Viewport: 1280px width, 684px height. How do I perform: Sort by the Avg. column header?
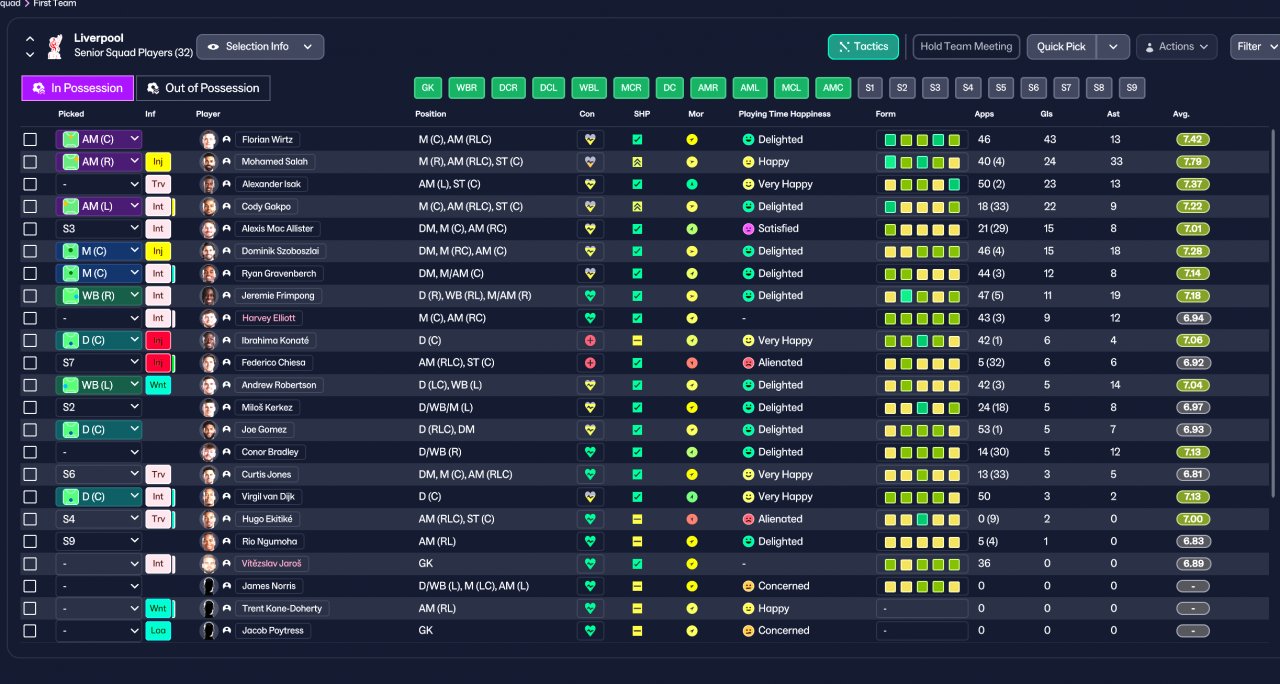click(x=1181, y=114)
